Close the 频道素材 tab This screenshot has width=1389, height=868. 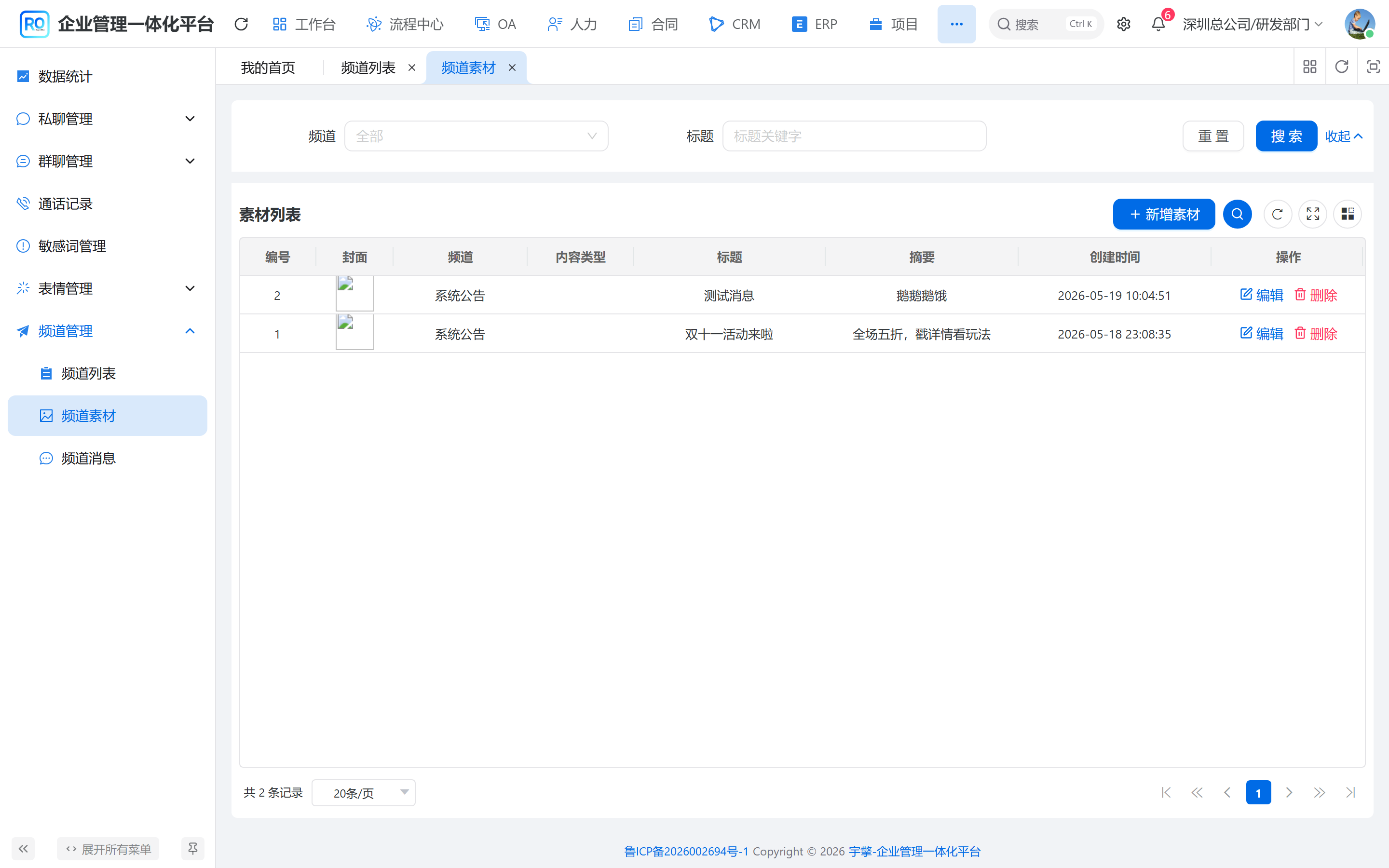512,68
